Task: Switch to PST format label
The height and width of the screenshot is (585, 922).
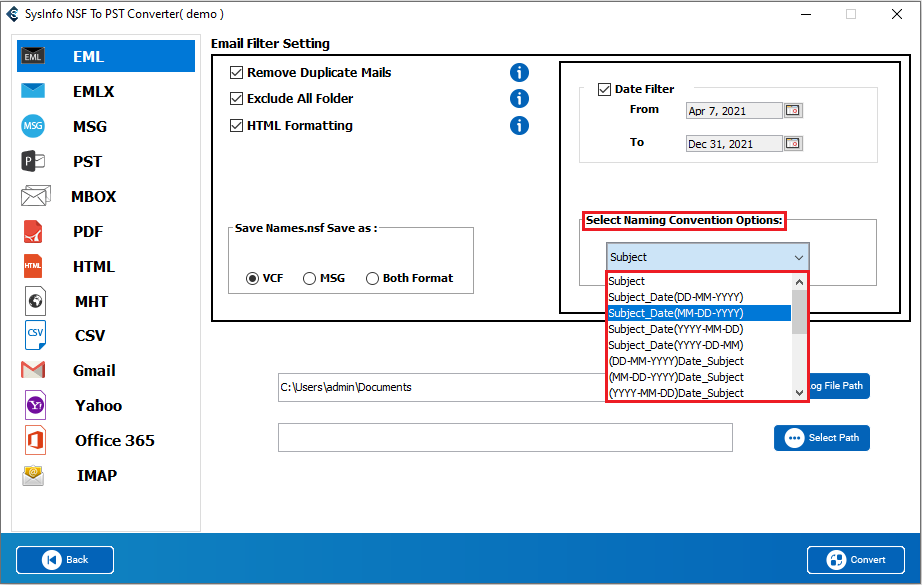Action: click(88, 161)
